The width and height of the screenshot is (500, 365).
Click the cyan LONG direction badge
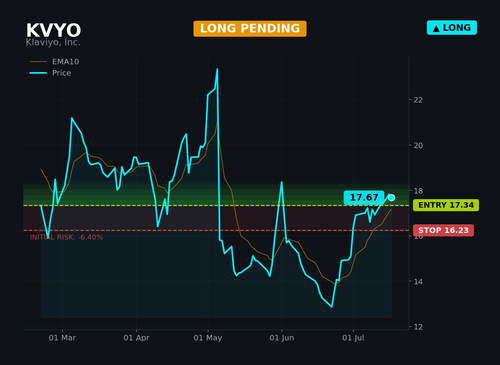click(x=452, y=28)
